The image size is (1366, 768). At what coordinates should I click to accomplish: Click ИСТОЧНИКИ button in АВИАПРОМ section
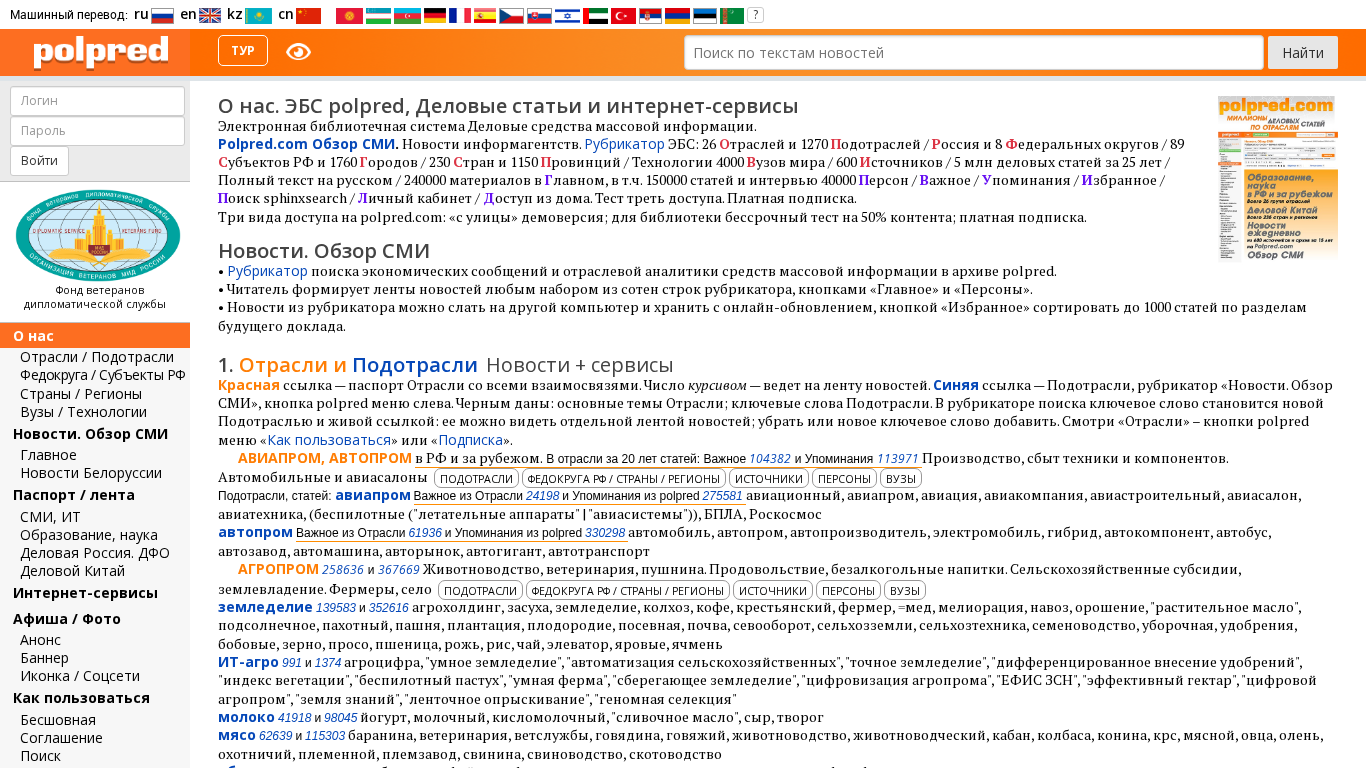point(768,479)
